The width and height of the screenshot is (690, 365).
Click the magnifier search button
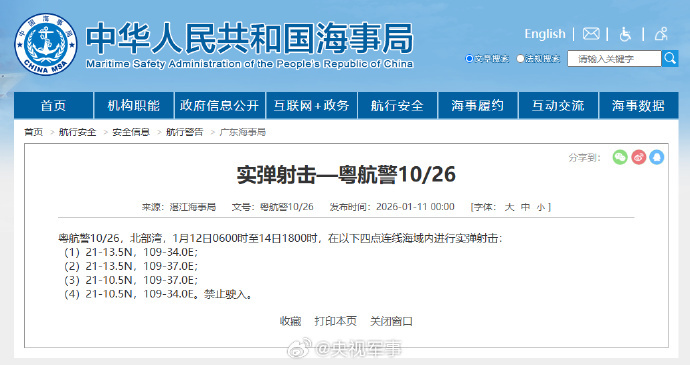[x=670, y=58]
